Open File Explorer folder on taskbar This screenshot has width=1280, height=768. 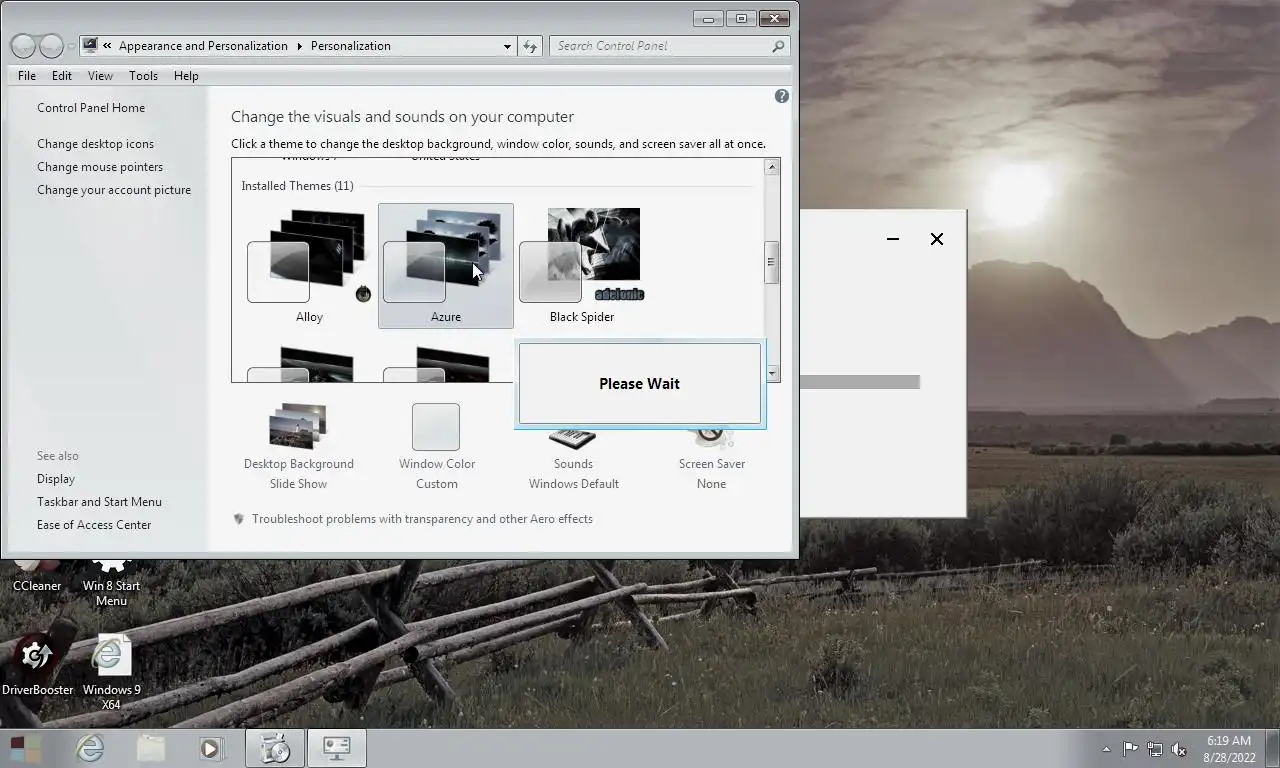151,748
